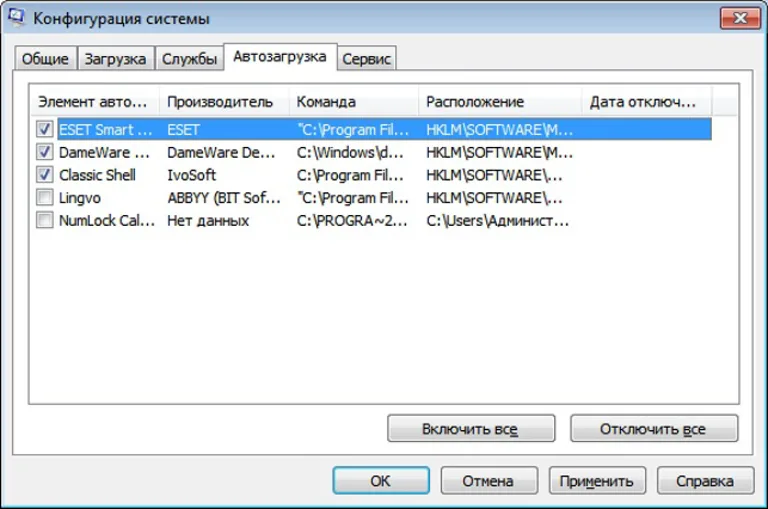The image size is (768, 509).
Task: Click the ESET manufacturer cell
Action: [183, 129]
